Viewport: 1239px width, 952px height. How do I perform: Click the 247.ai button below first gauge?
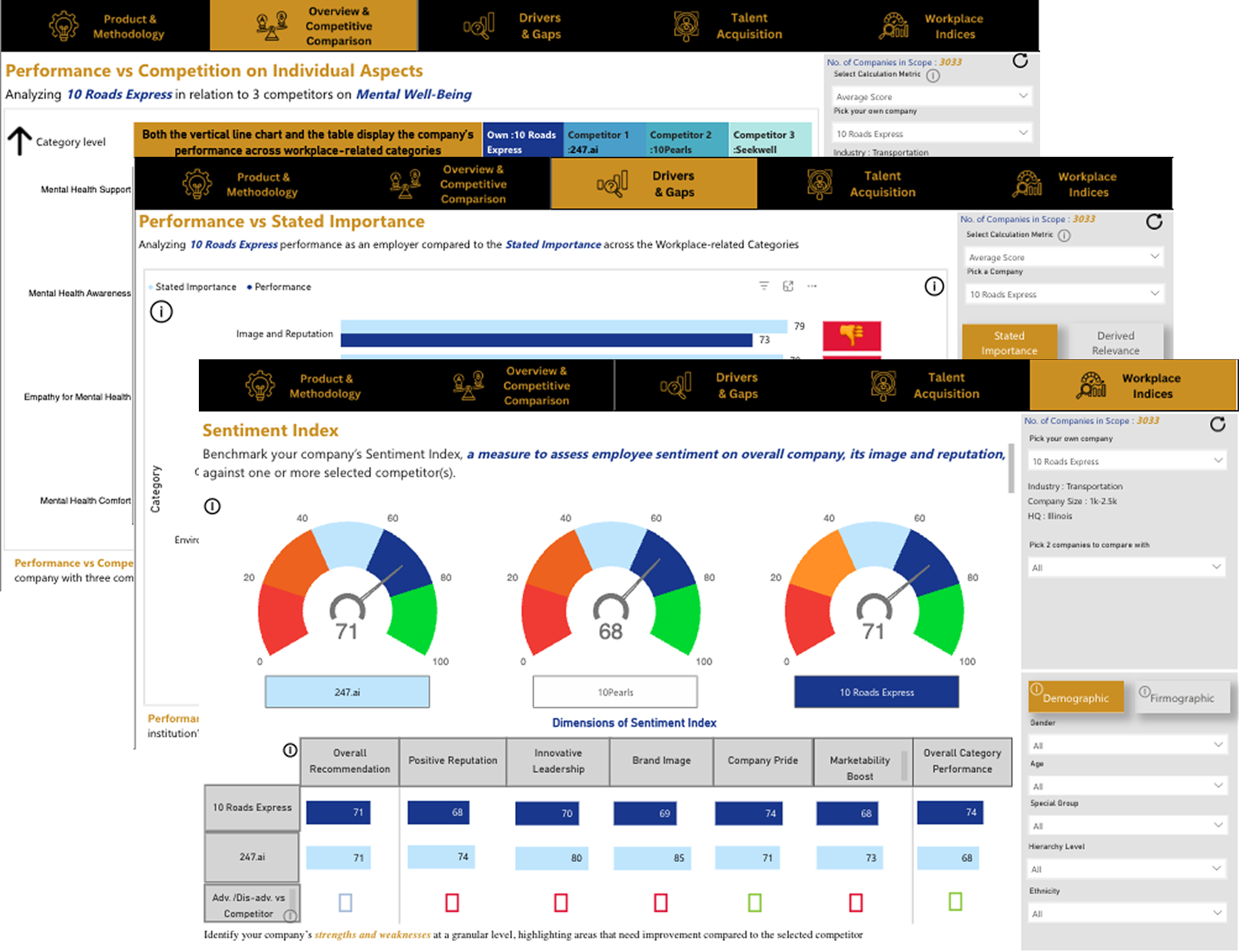(347, 692)
